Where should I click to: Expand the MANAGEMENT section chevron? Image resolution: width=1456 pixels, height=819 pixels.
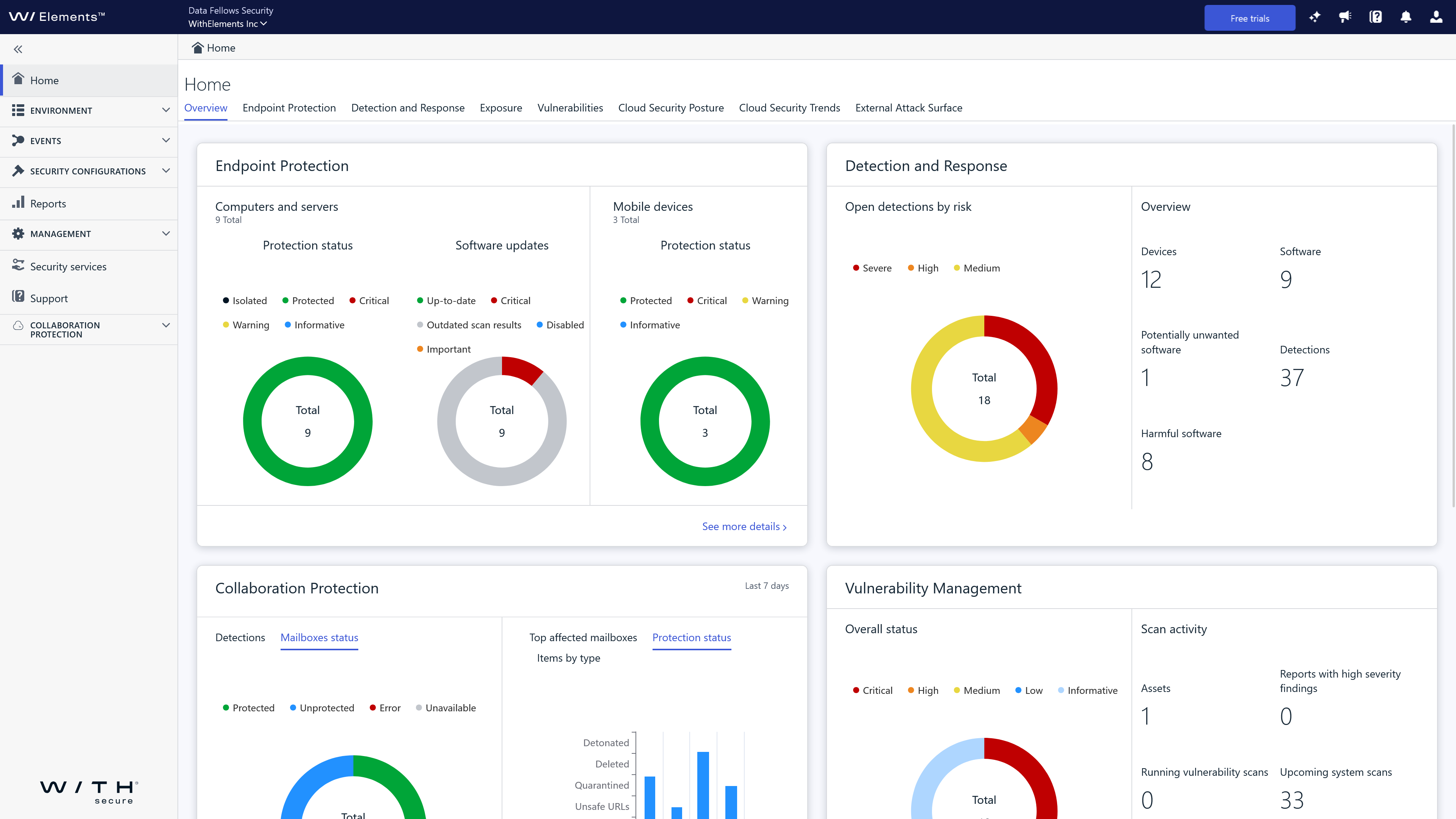click(x=166, y=234)
